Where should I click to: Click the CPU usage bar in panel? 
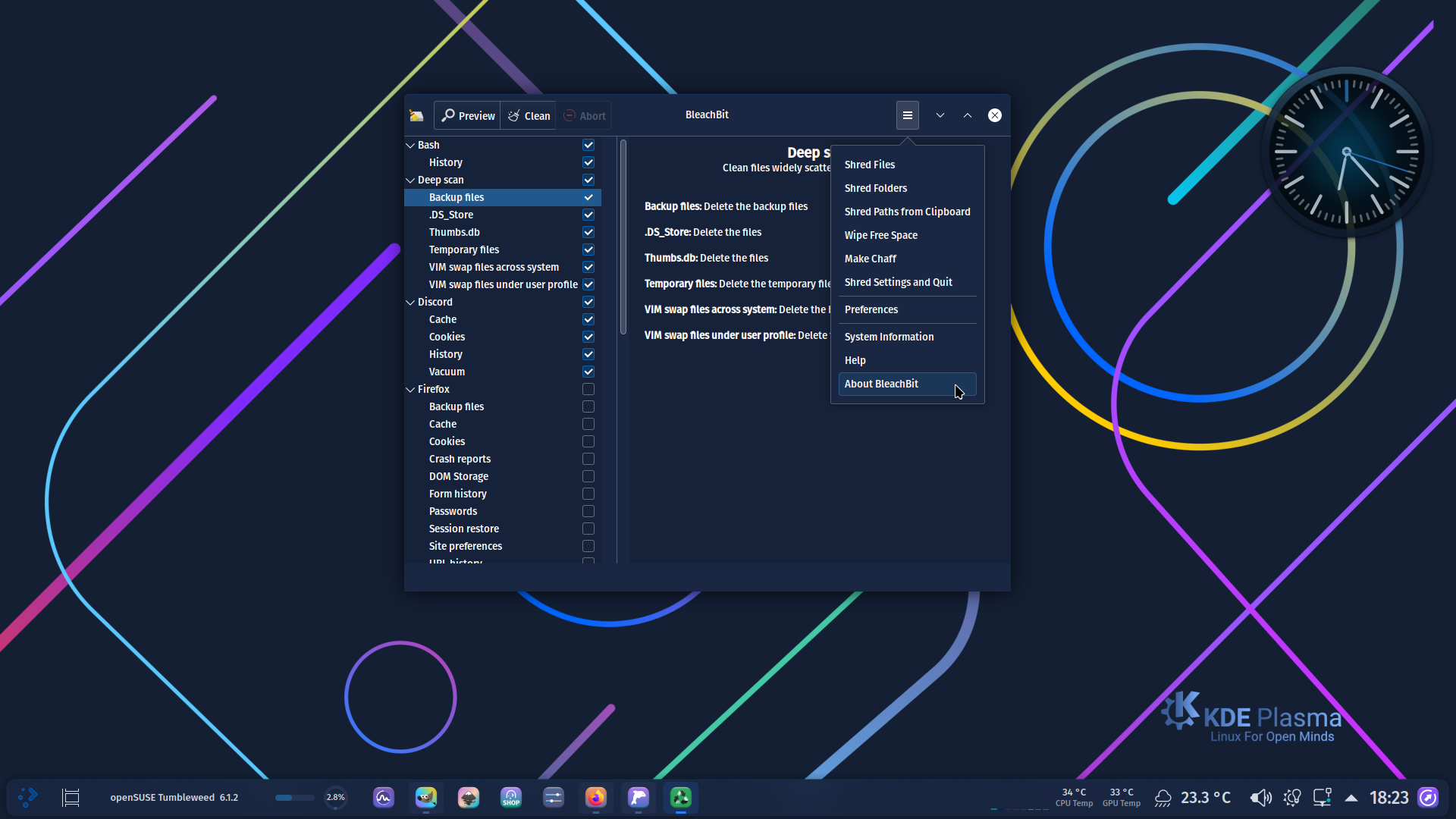pos(294,798)
